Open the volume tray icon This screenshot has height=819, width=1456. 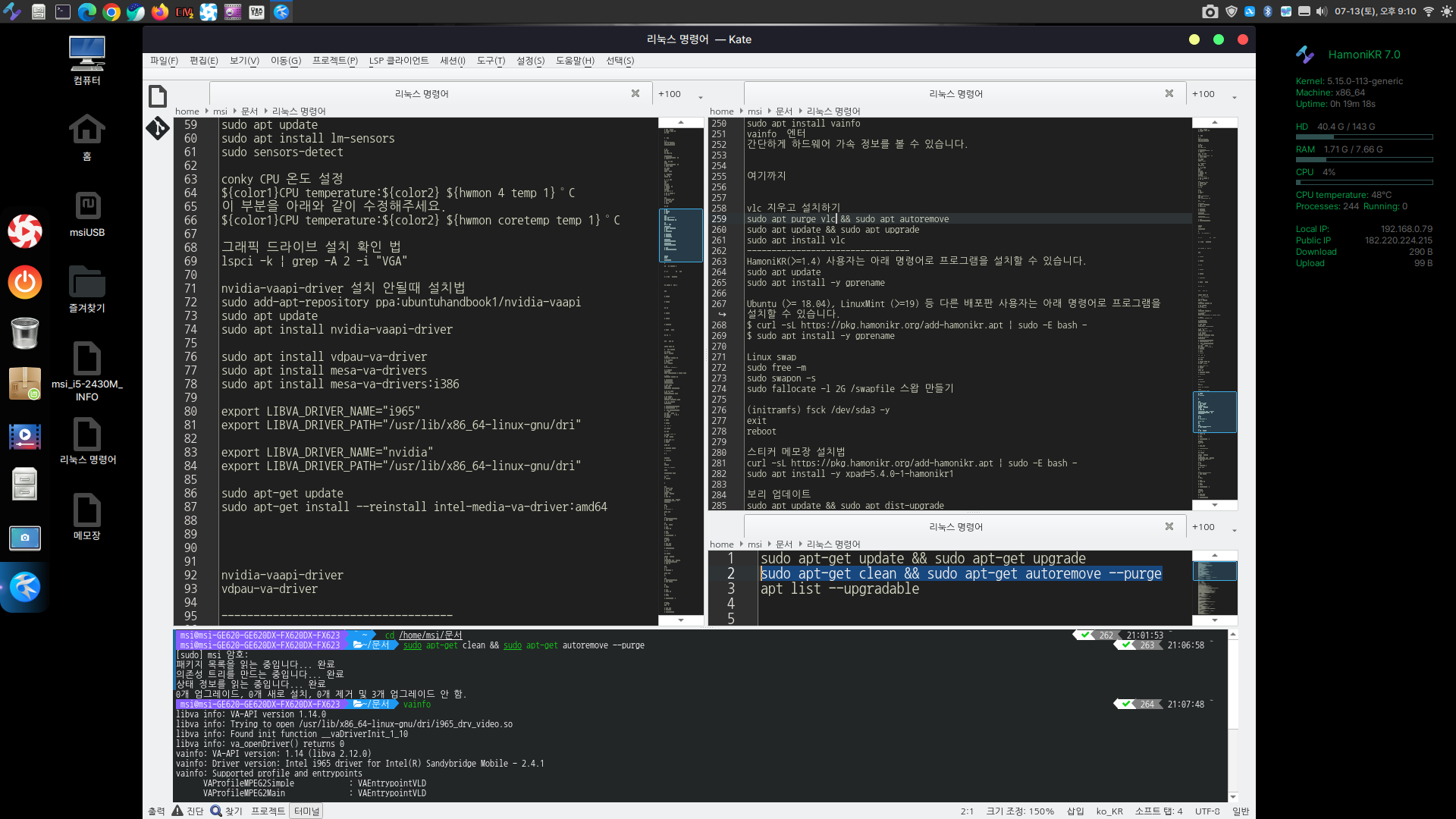click(1322, 11)
